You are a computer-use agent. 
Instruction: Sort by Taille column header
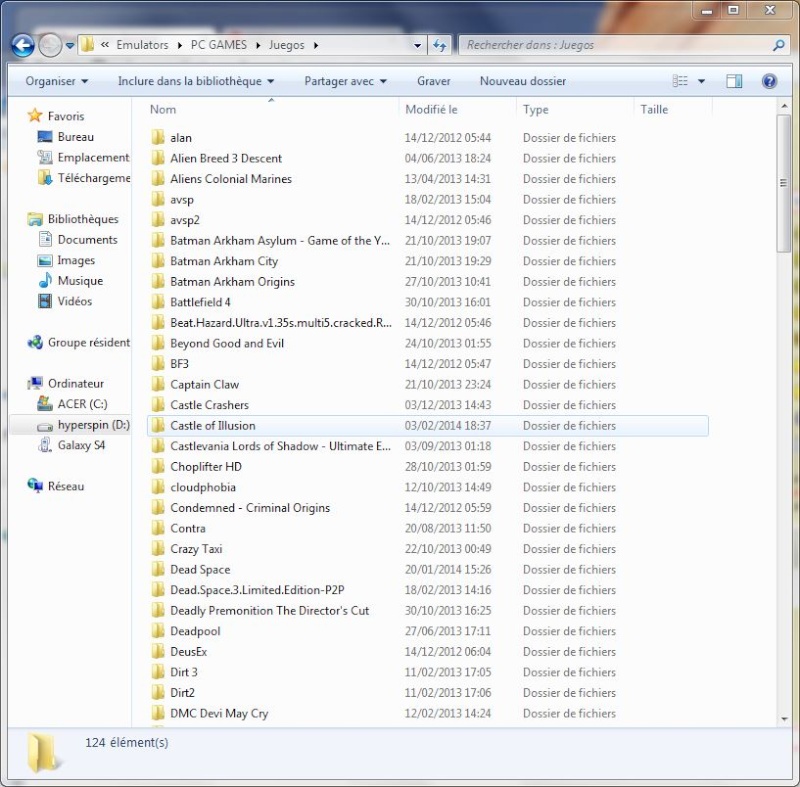[654, 109]
